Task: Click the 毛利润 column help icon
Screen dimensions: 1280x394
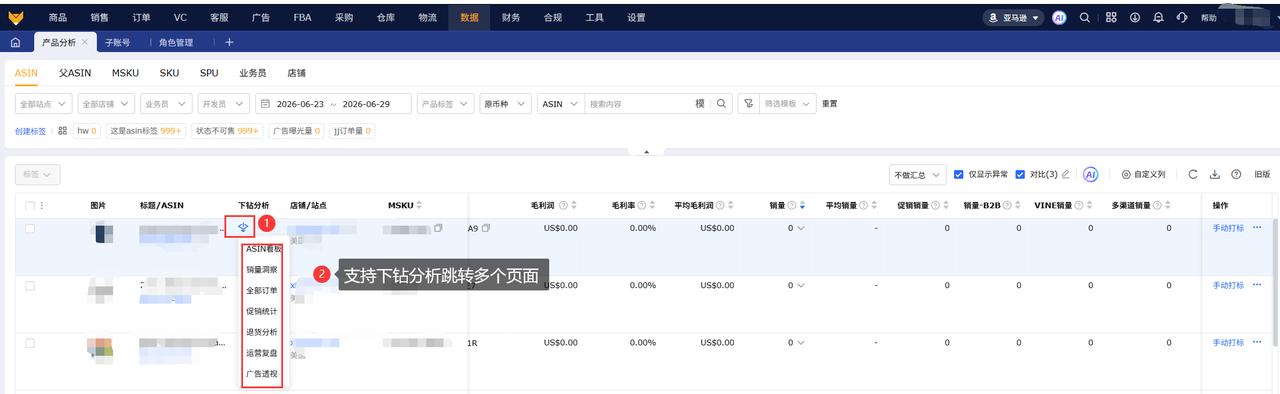Action: click(563, 205)
